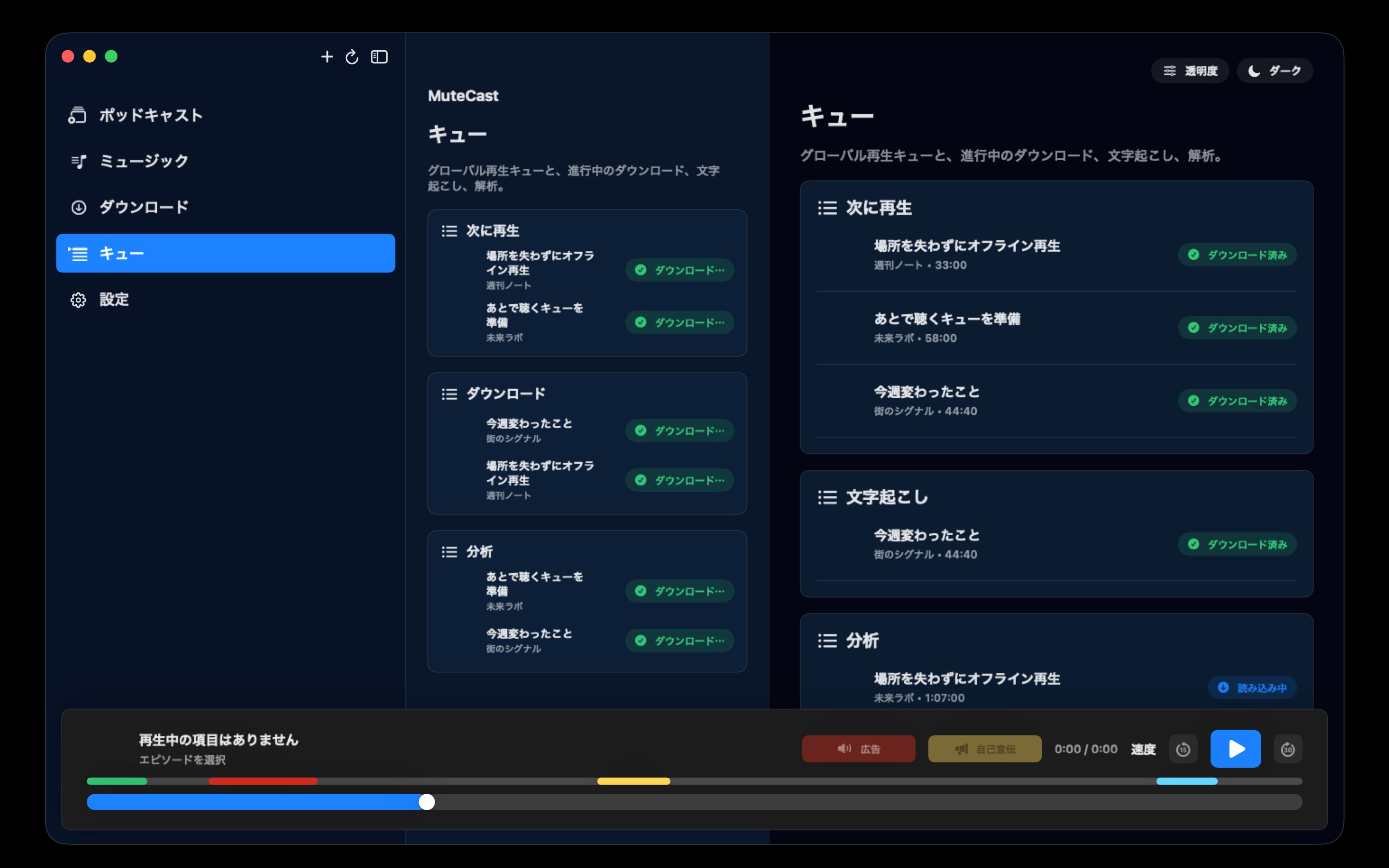Click the 0:00 / 0:00 time display
Screen dimensions: 1389x868
1086,749
